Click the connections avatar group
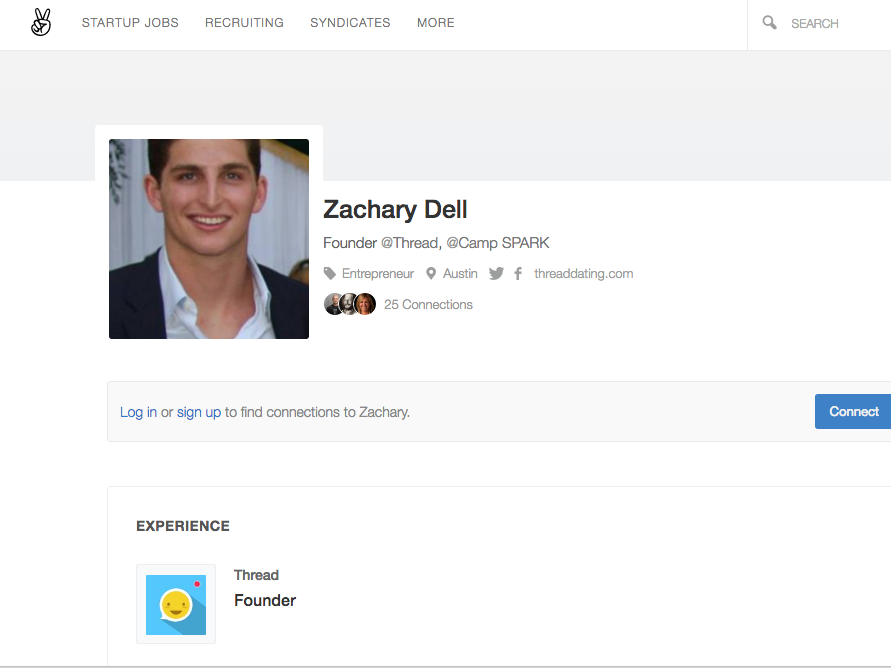 click(x=350, y=304)
